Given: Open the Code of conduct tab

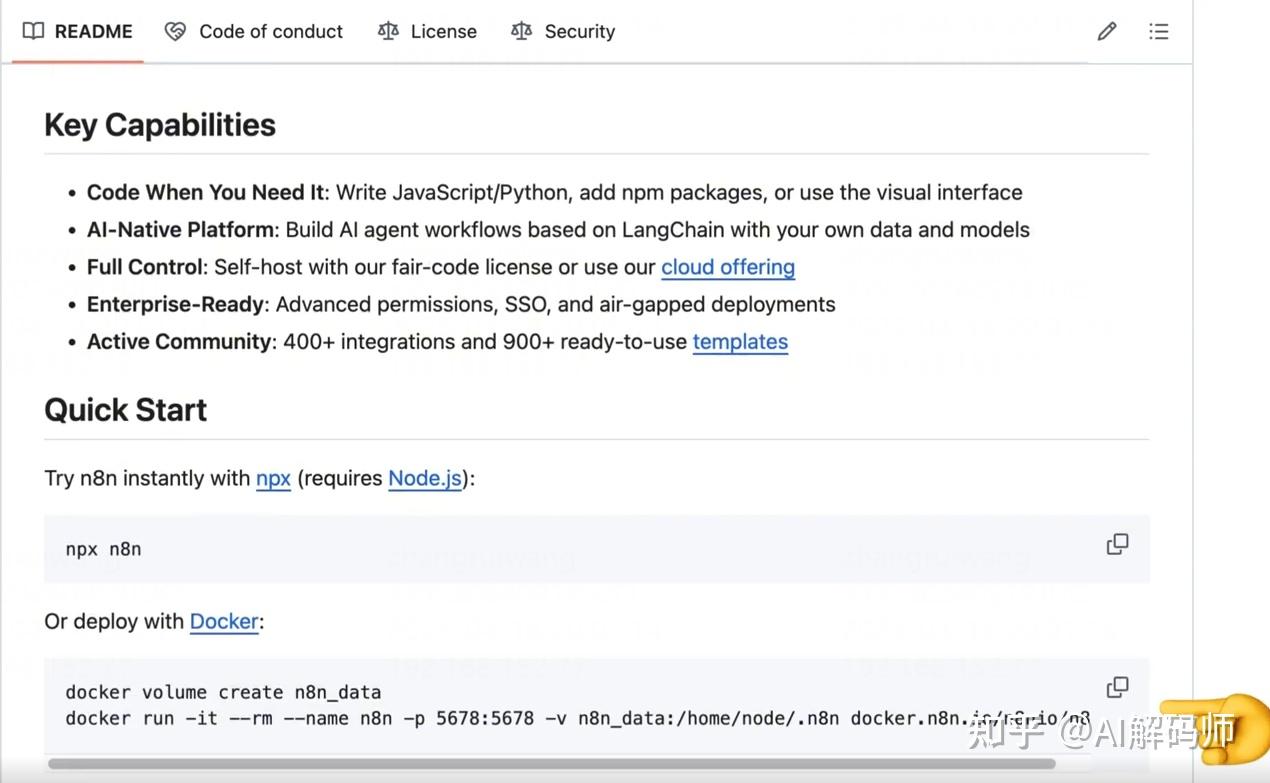Looking at the screenshot, I should 270,31.
